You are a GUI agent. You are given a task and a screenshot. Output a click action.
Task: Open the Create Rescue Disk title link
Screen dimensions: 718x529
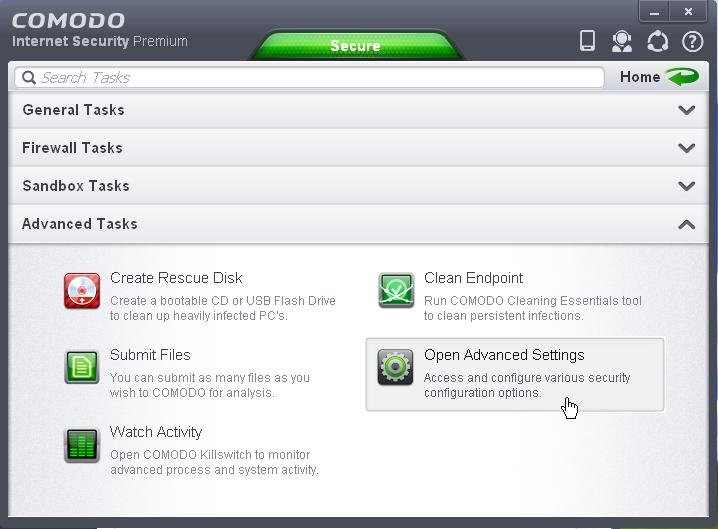point(176,278)
